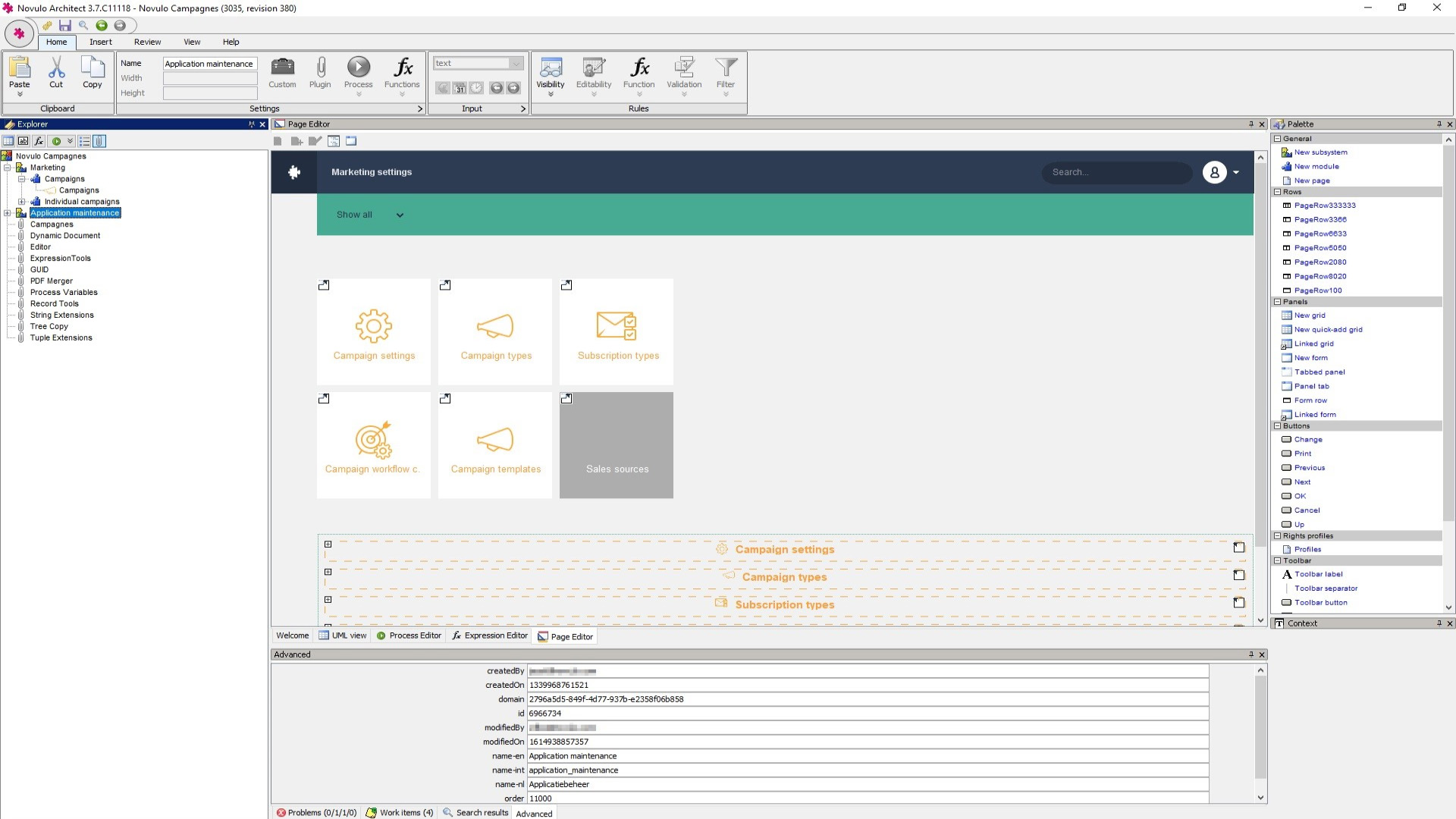Click the Search field in page header
The image size is (1456, 819).
click(1116, 172)
